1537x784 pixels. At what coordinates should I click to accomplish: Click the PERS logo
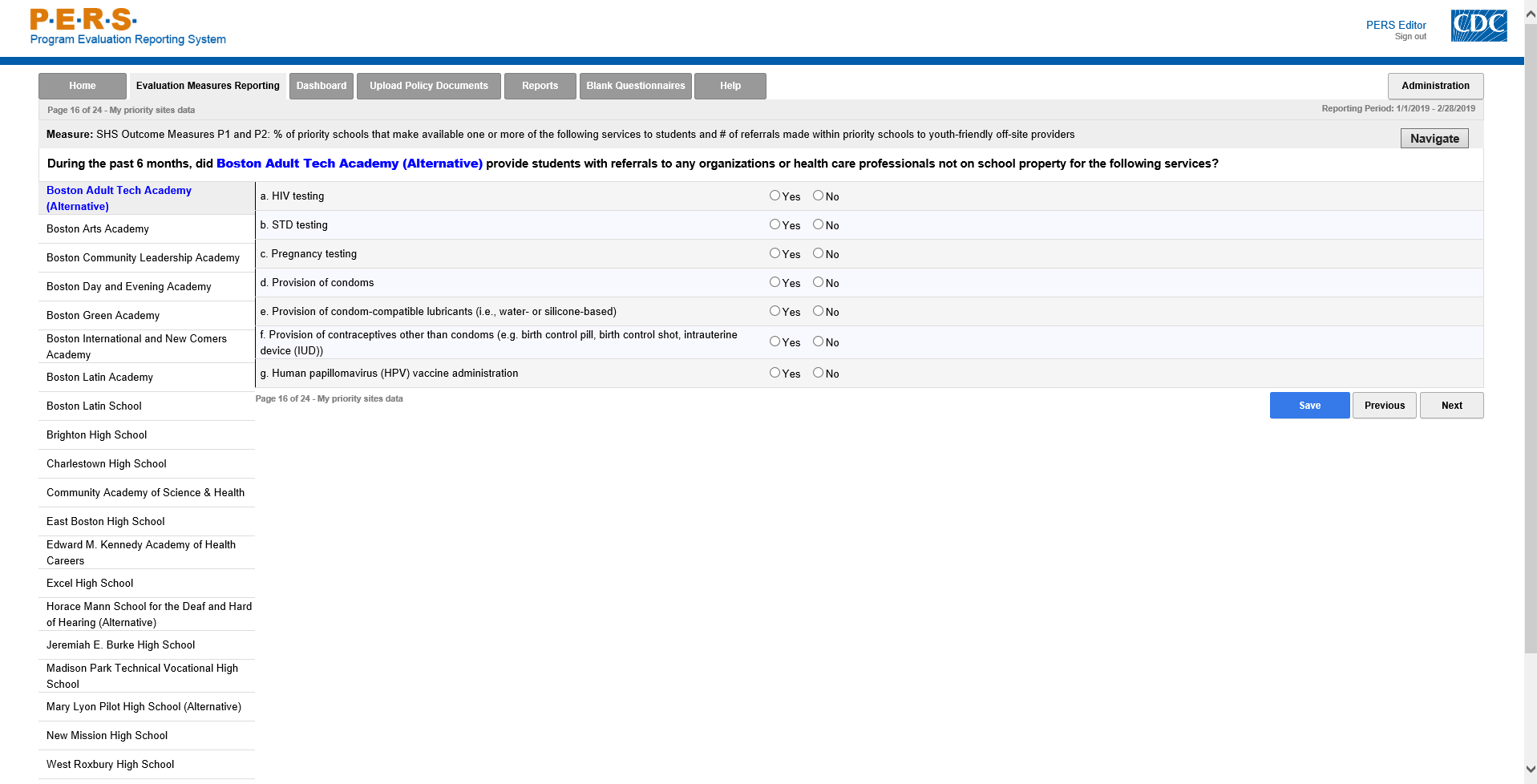(x=127, y=27)
